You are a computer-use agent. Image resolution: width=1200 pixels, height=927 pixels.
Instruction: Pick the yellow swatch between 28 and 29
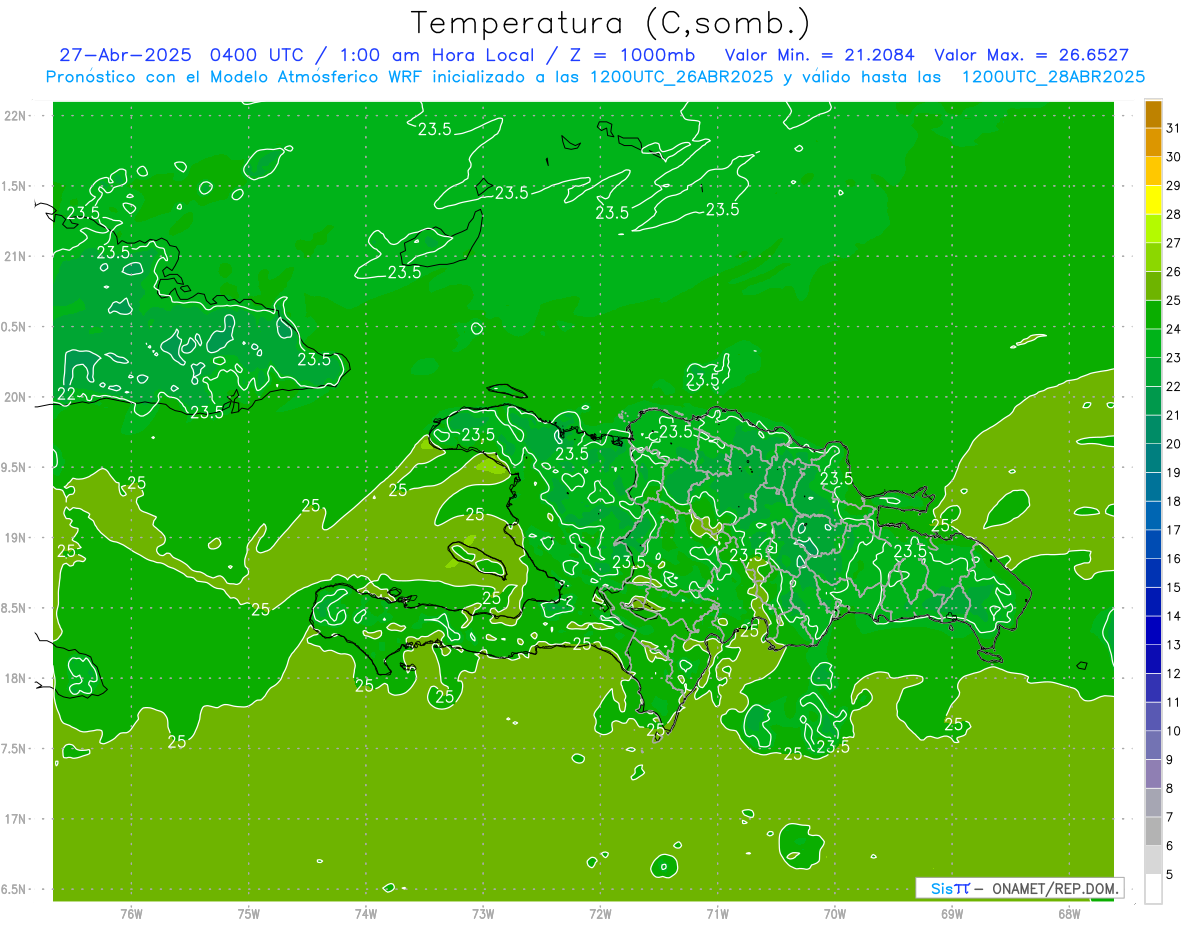(x=1153, y=199)
